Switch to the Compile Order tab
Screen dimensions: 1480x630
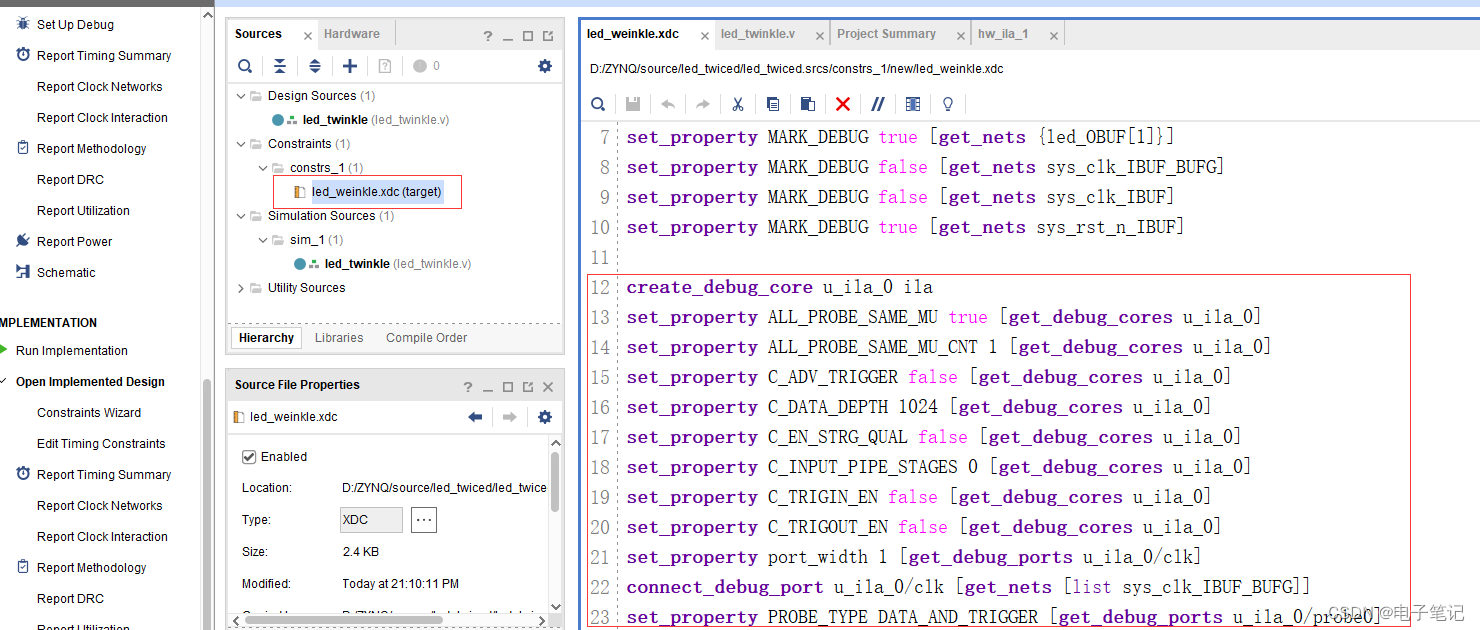[426, 338]
